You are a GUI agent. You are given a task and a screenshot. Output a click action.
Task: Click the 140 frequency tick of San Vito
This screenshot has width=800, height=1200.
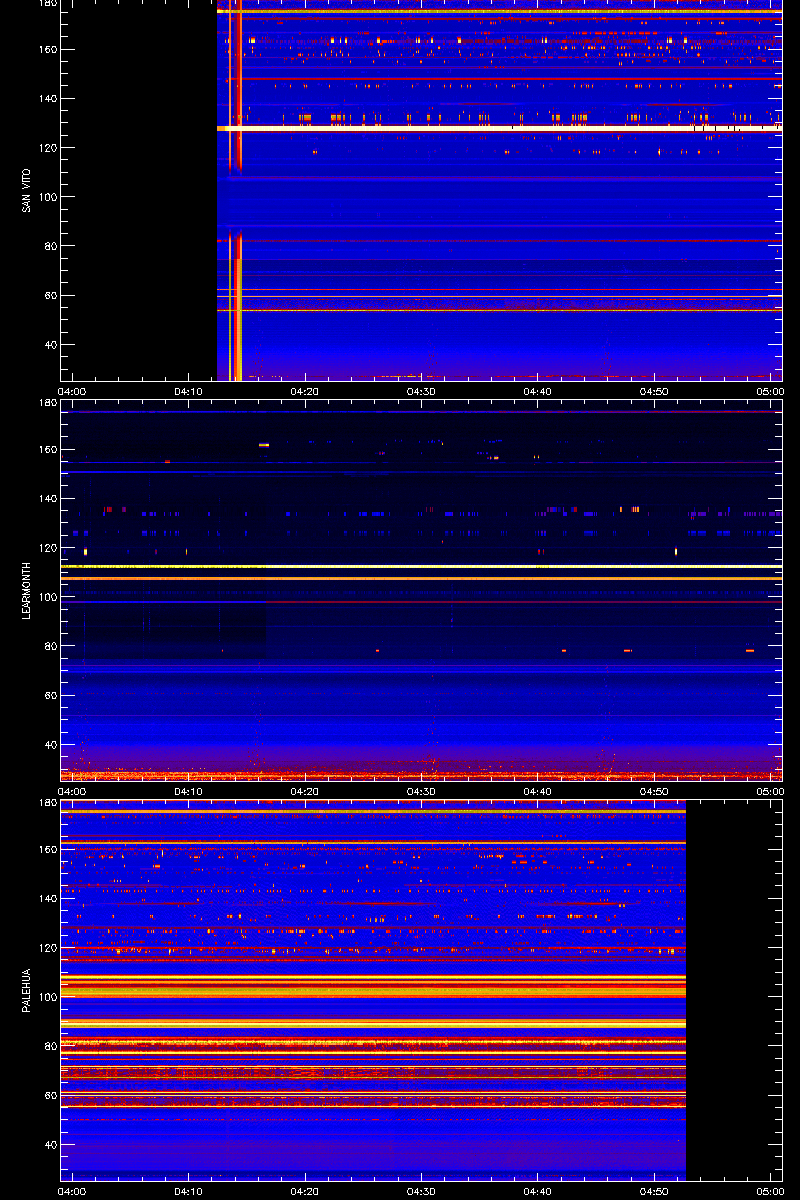47,99
